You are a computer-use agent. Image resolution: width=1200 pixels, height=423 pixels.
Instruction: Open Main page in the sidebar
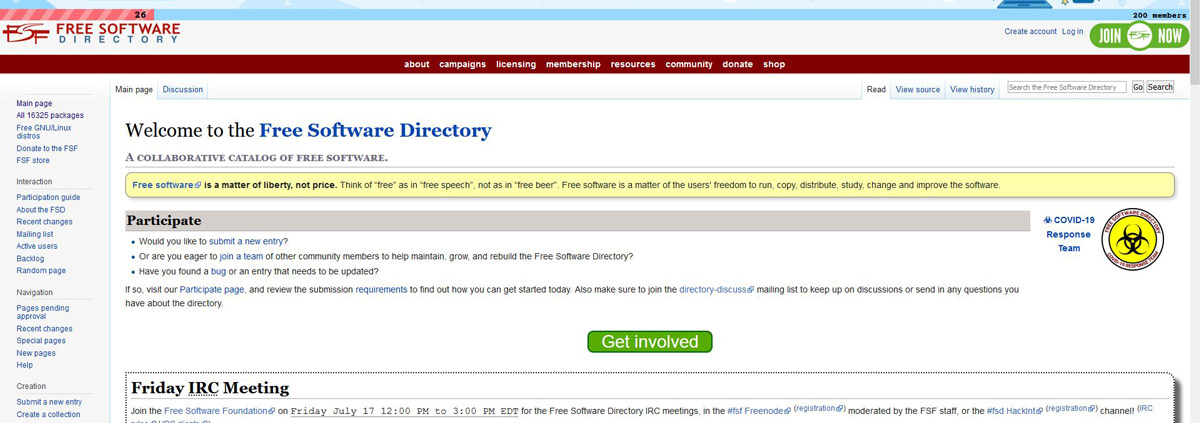point(34,103)
